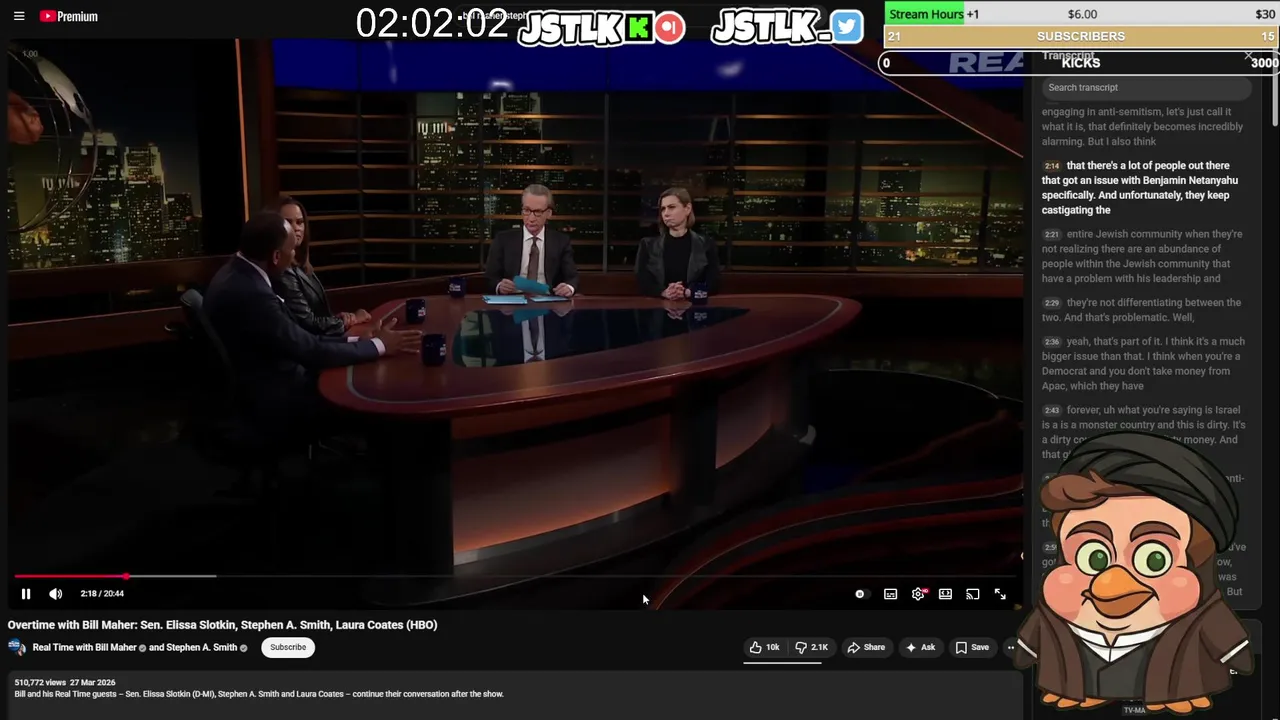Open Real Time with Bill Maher channel link
Viewport: 1280px width, 720px height.
point(84,647)
